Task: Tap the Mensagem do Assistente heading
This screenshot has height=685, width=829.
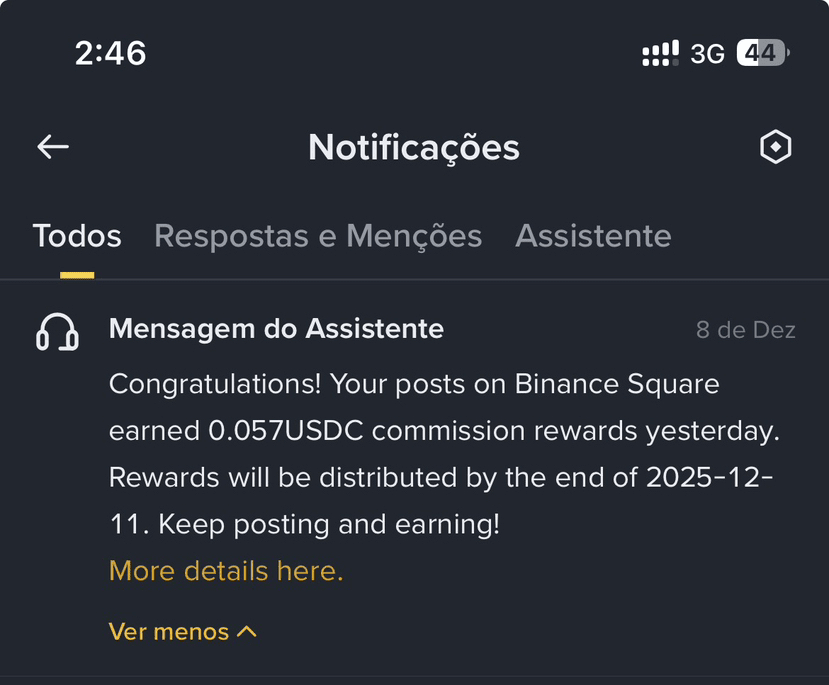Action: click(x=276, y=328)
